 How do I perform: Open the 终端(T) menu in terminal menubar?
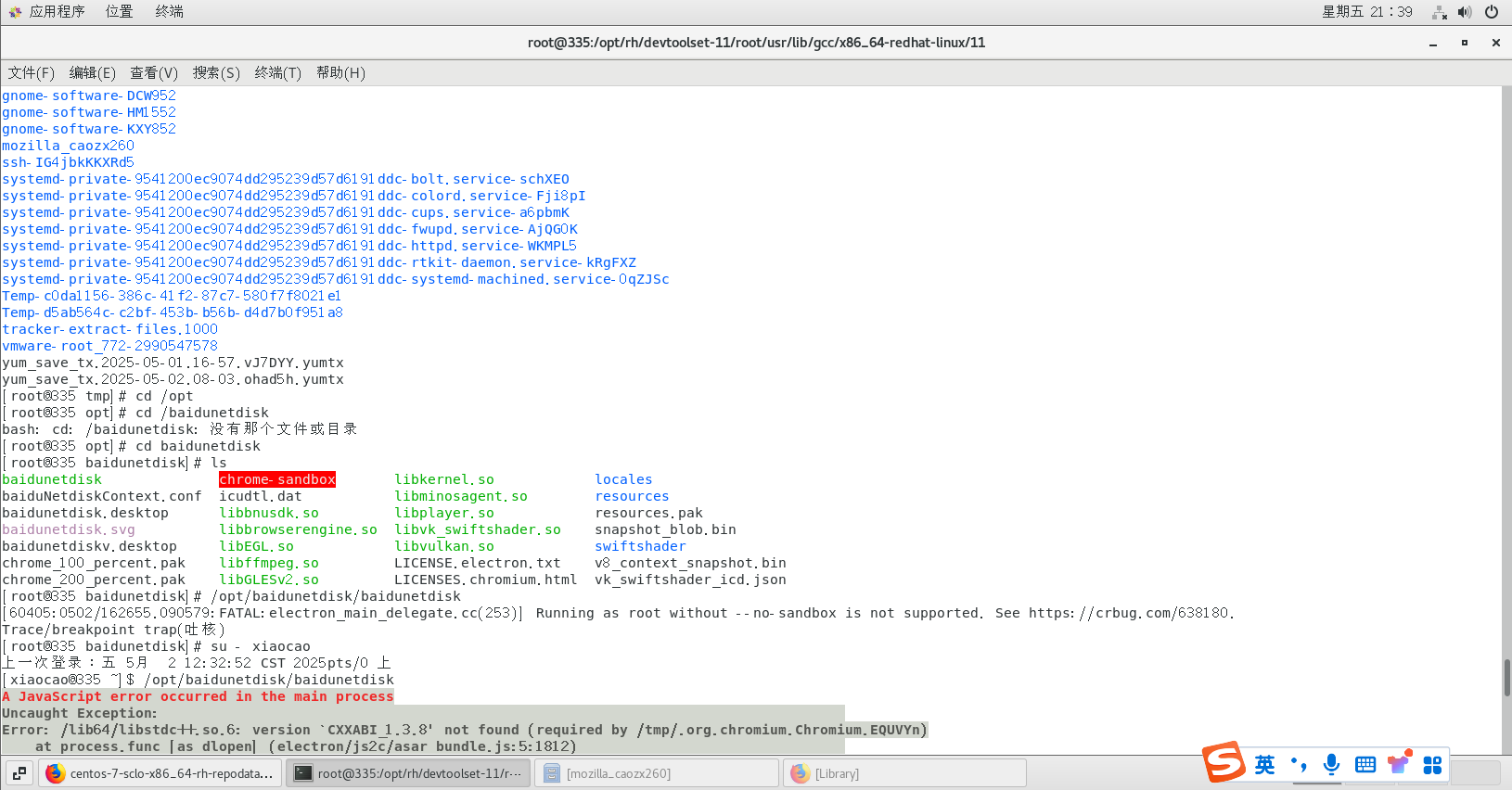coord(277,72)
